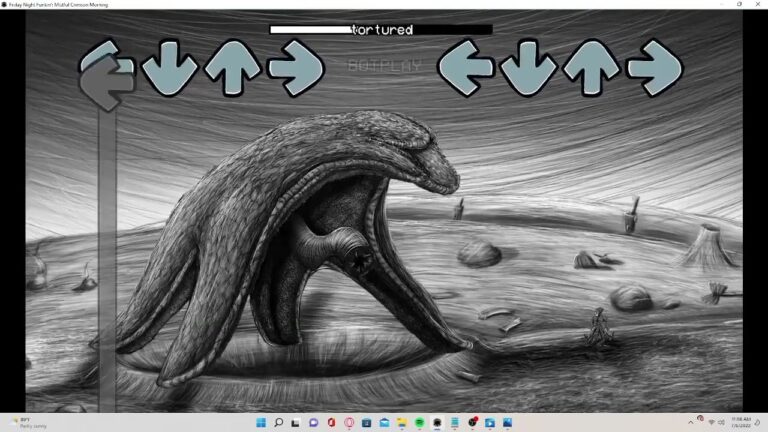Open the Windows Start menu
Screen dimensions: 768x432
pos(261,422)
